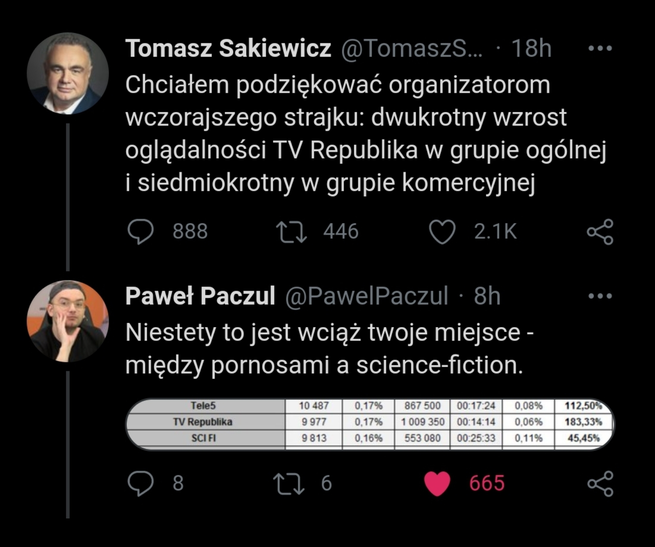Click the Tomasz Sakiewicz display name
Screen dimensions: 655x547
(x=228, y=49)
